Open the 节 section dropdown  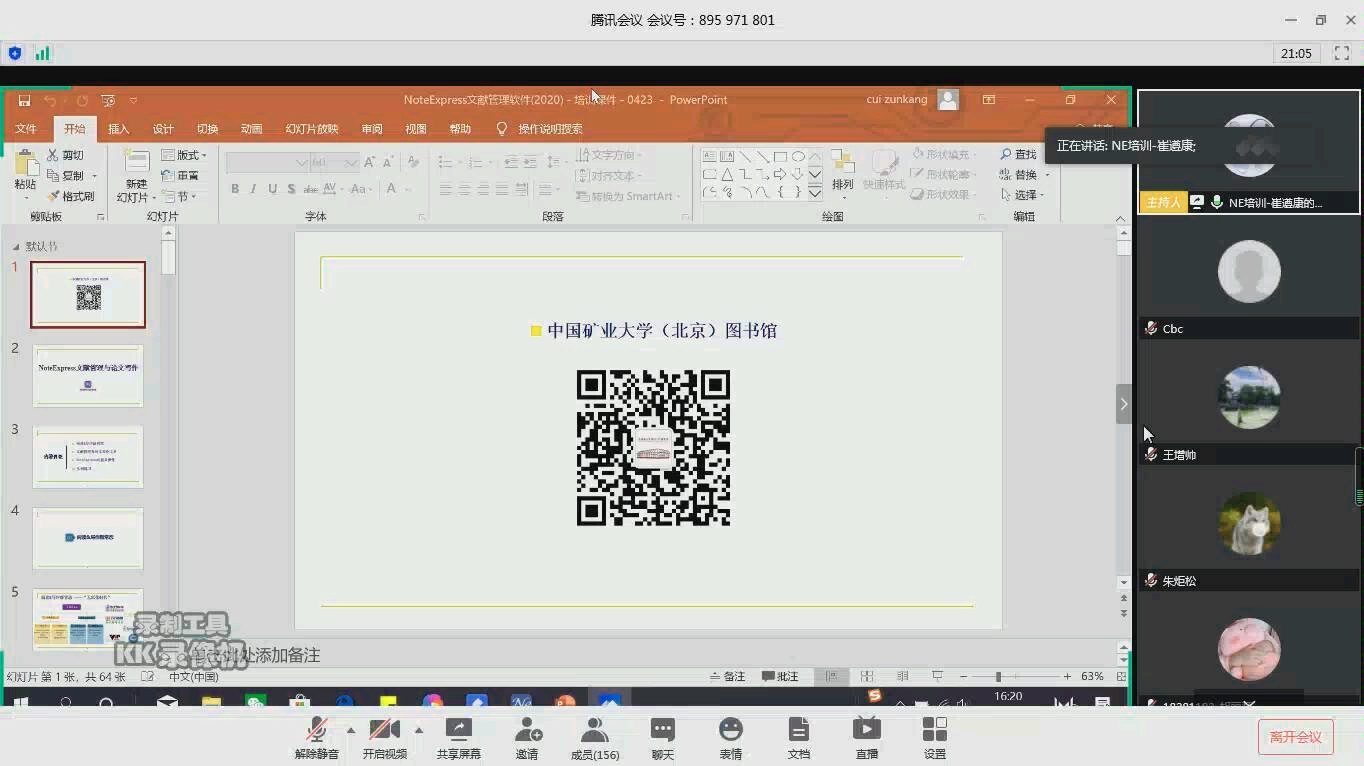tap(179, 196)
